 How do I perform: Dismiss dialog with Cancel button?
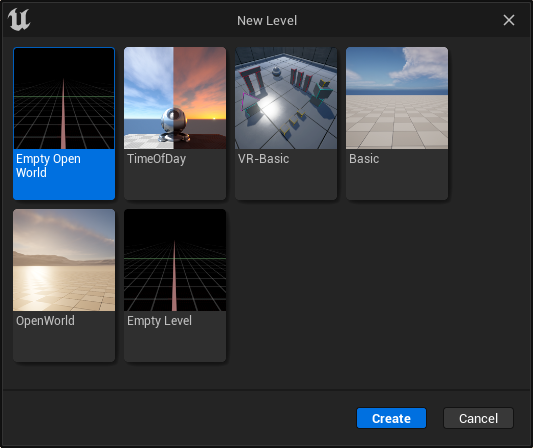click(x=478, y=418)
